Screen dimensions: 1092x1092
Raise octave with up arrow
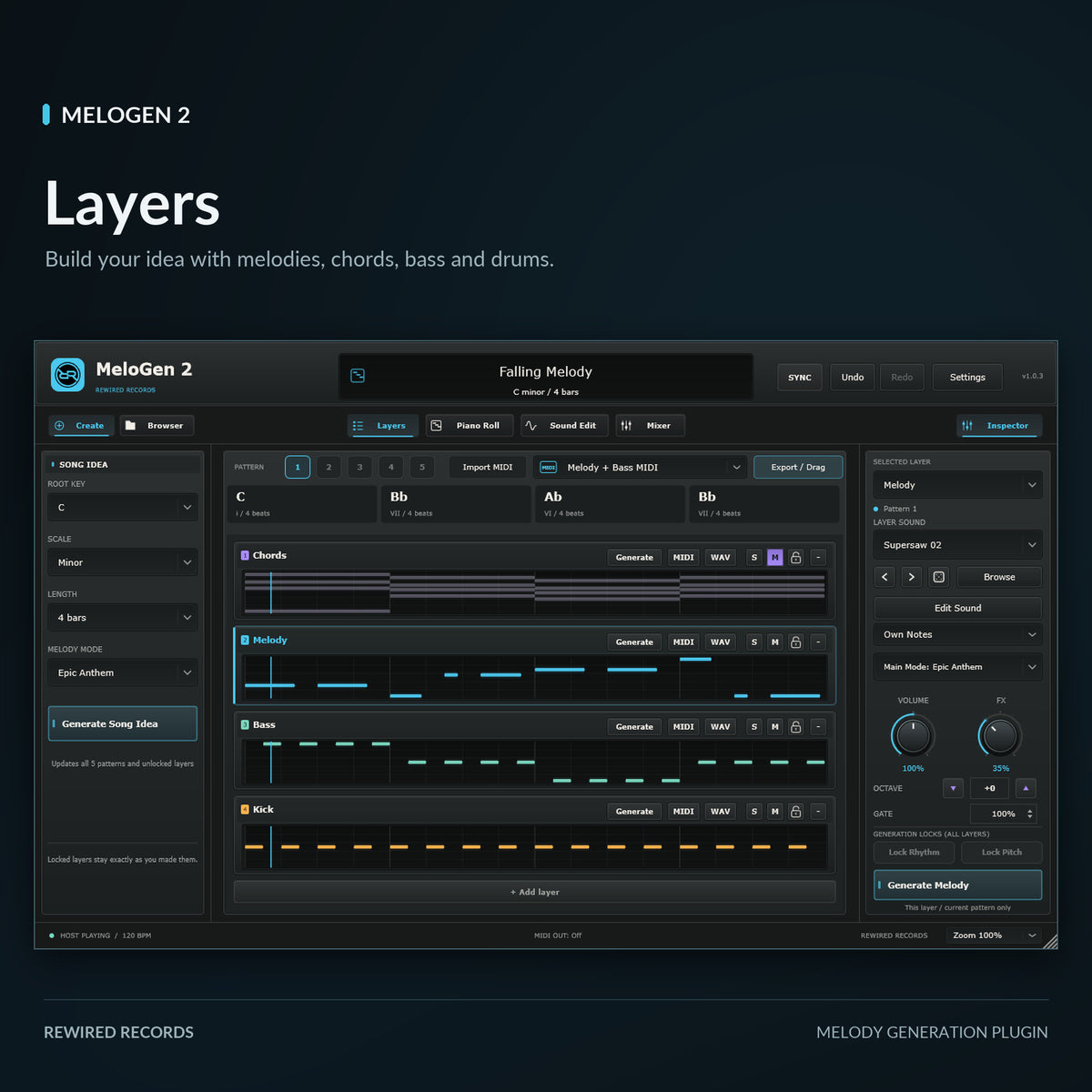[1026, 788]
